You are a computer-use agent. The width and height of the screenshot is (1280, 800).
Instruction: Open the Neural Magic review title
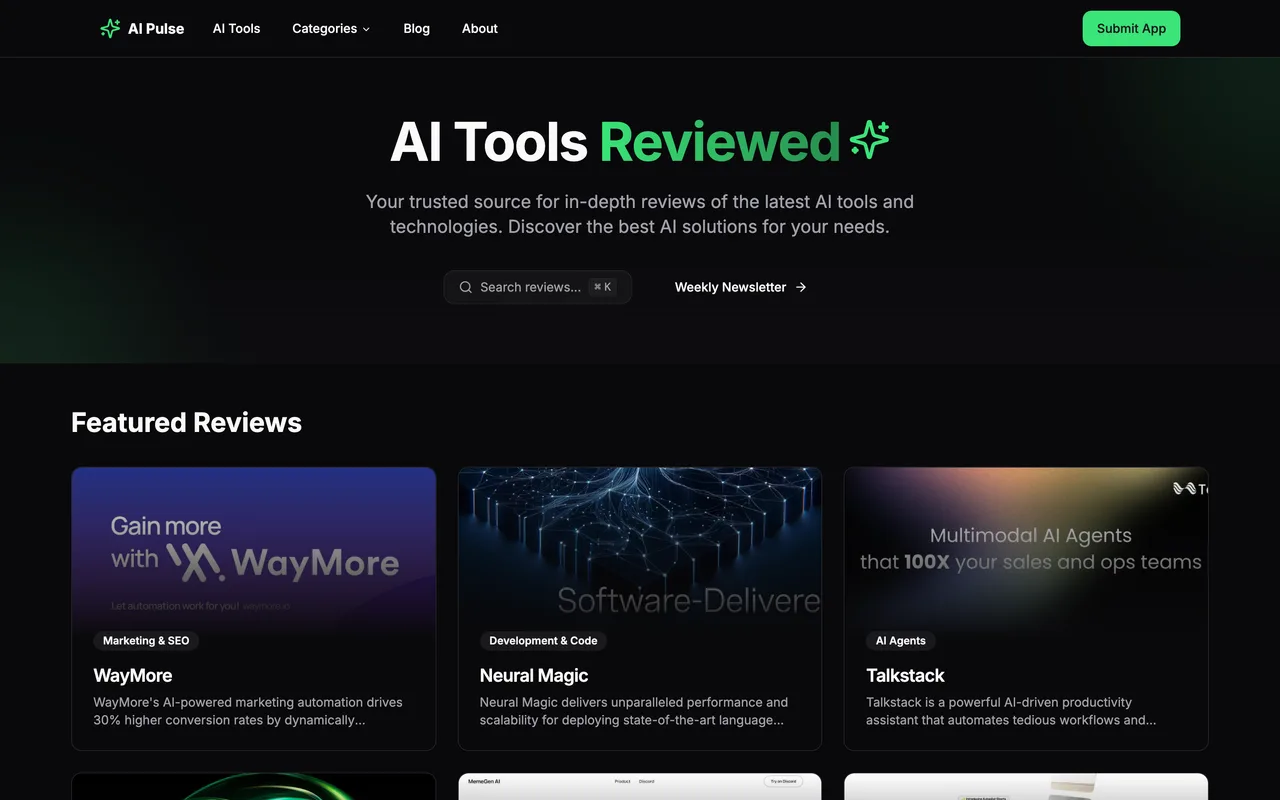[534, 676]
